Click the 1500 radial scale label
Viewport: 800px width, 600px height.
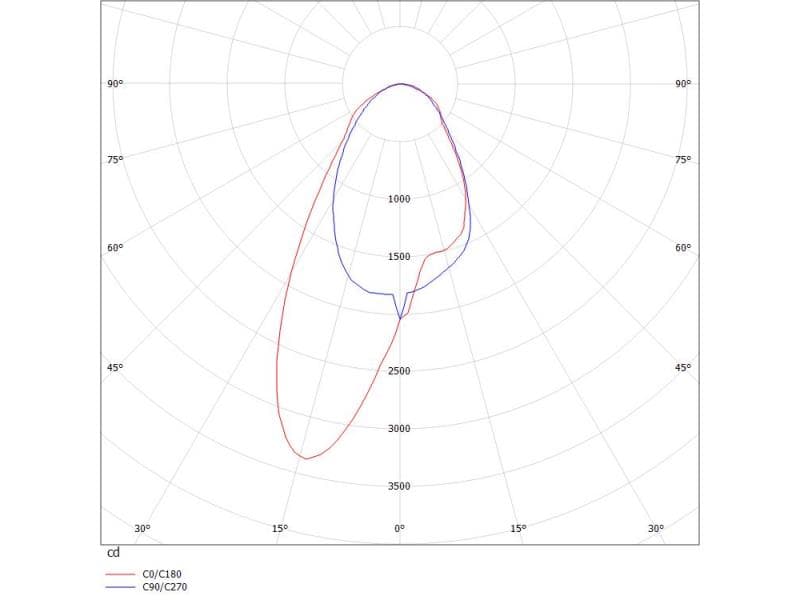pos(399,257)
